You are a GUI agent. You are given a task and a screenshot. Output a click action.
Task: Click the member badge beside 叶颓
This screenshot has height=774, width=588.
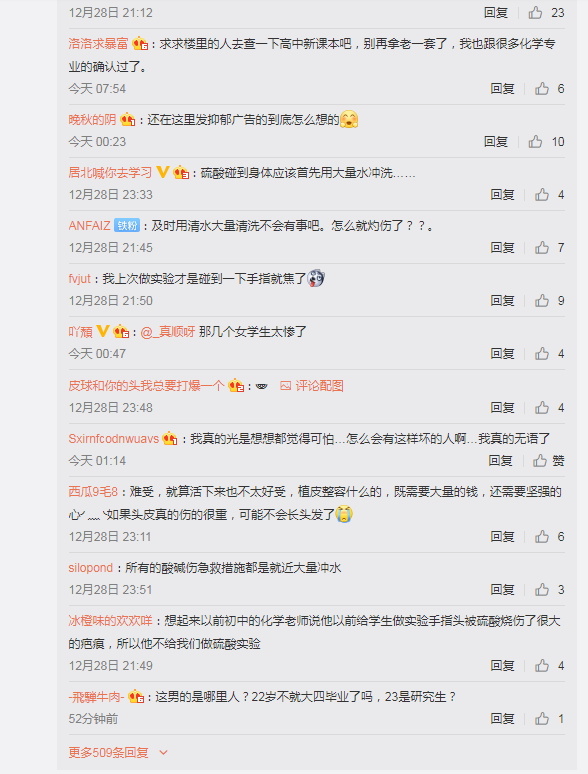tap(121, 332)
